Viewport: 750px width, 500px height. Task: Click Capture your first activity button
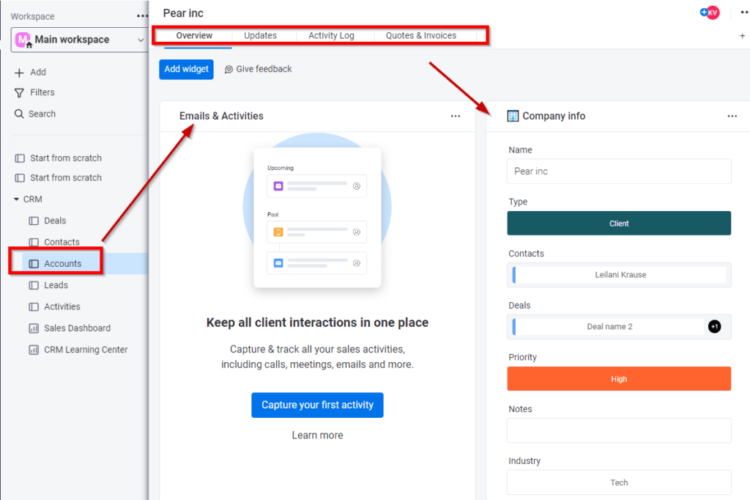(317, 405)
